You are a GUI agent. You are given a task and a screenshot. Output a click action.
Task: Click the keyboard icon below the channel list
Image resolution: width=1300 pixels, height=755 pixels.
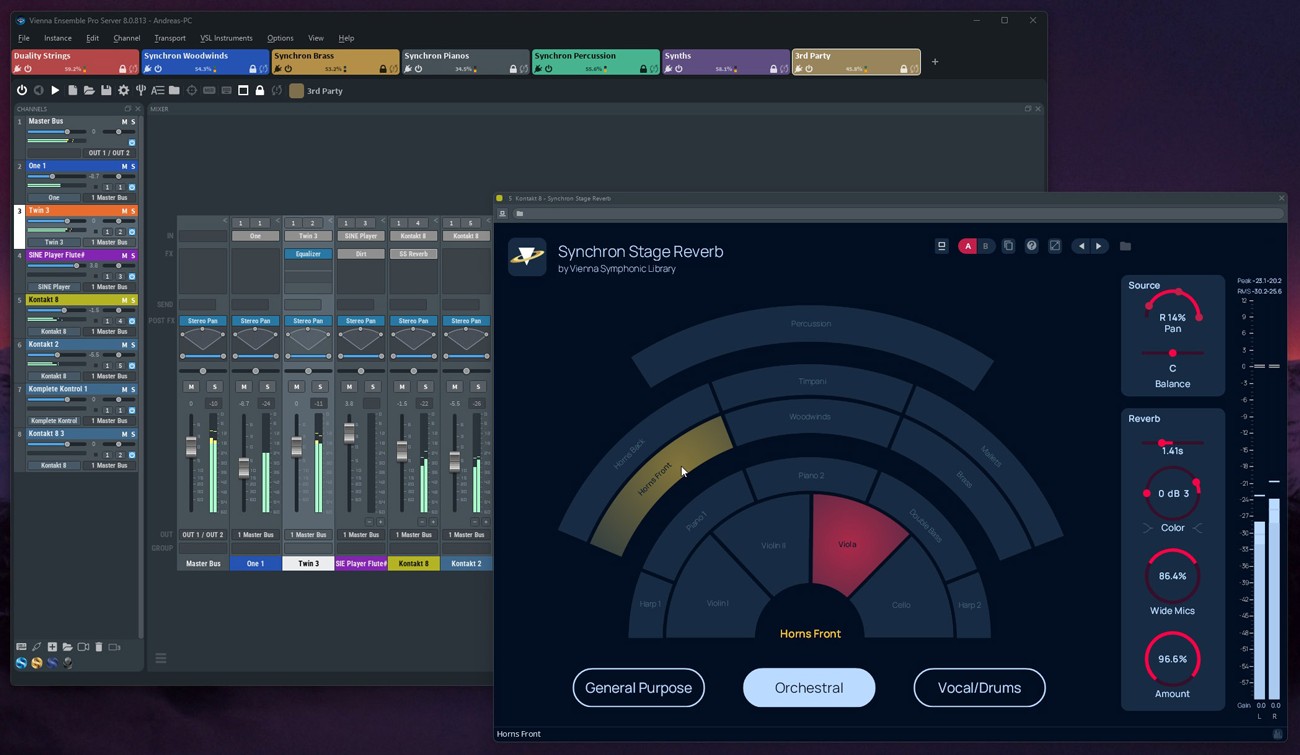[21, 648]
